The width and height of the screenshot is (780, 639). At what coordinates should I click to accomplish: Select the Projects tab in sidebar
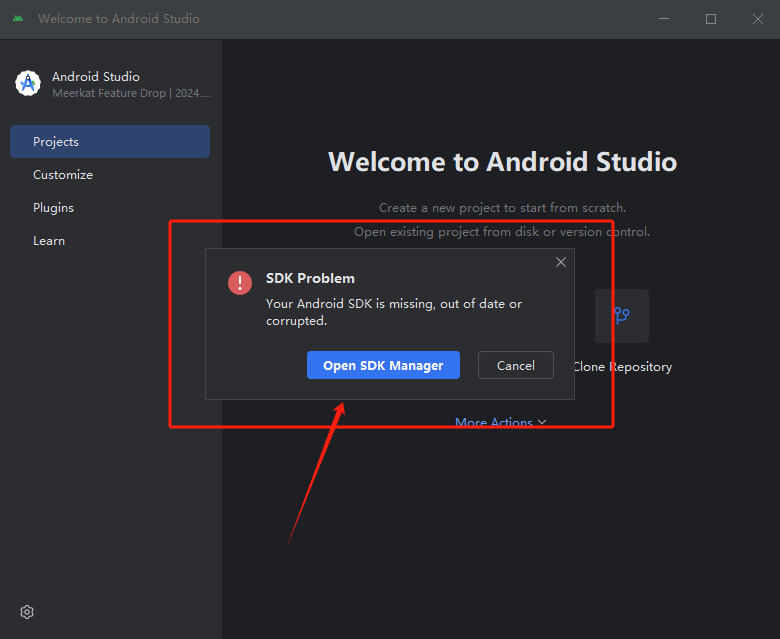pyautogui.click(x=110, y=142)
